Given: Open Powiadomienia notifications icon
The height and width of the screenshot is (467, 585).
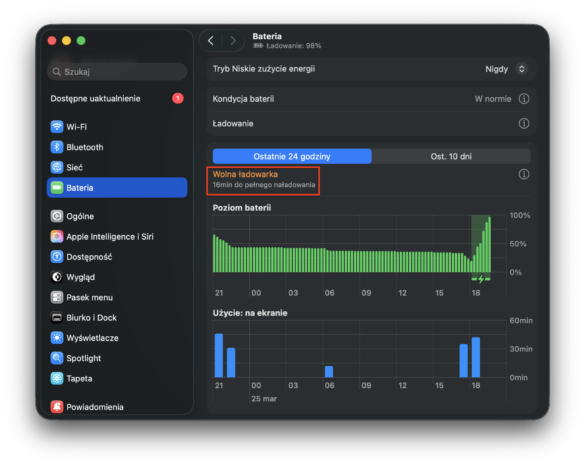Looking at the screenshot, I should [x=57, y=407].
